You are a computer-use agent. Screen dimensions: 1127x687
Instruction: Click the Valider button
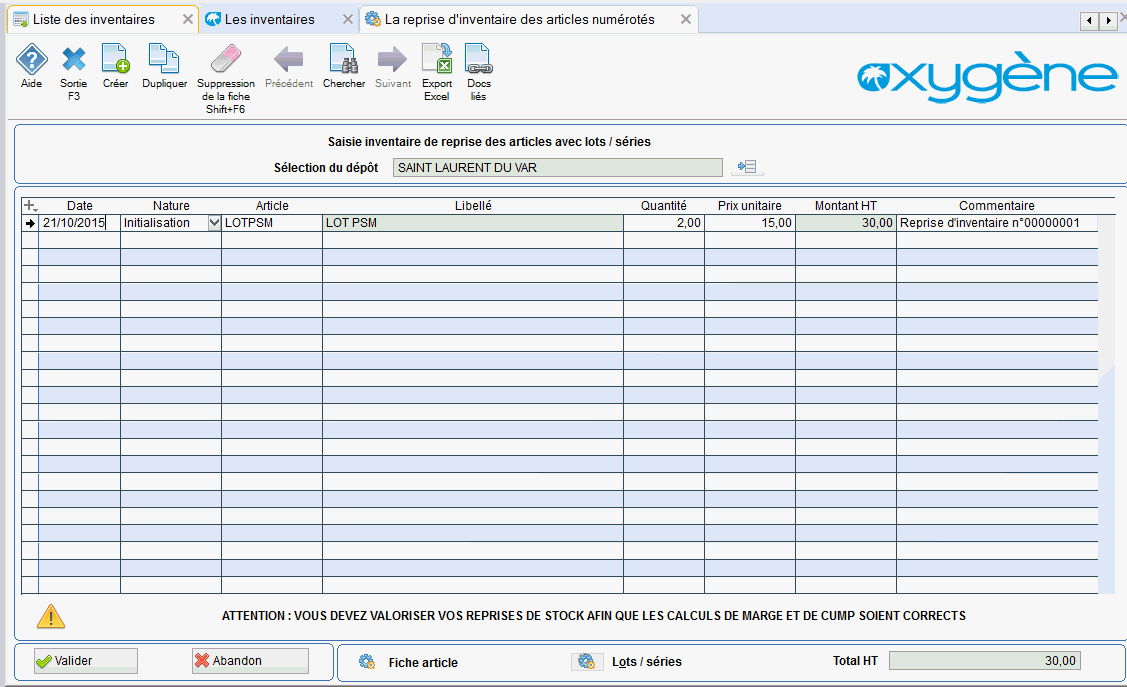point(86,660)
